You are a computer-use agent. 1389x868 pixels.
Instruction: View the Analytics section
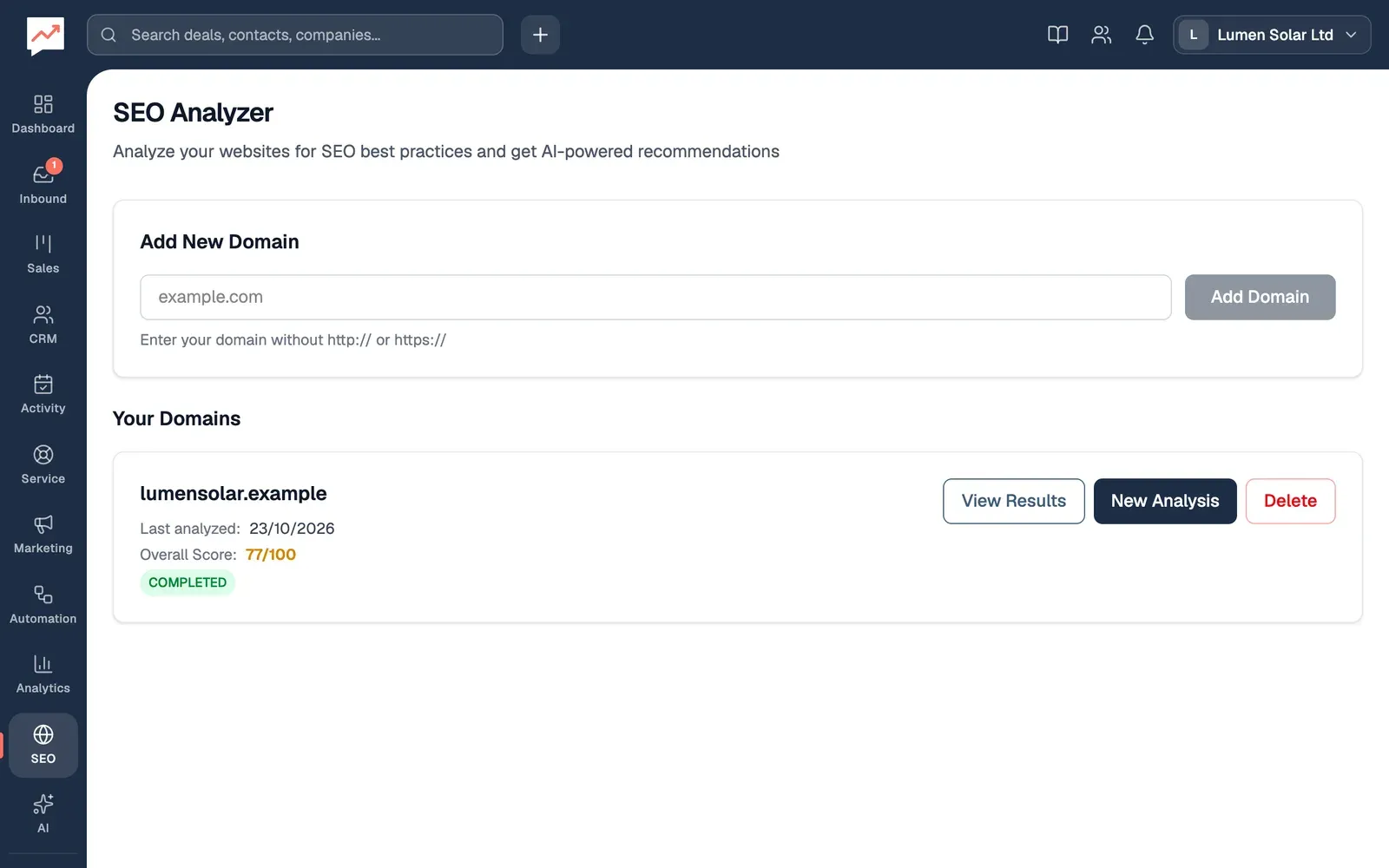(43, 674)
